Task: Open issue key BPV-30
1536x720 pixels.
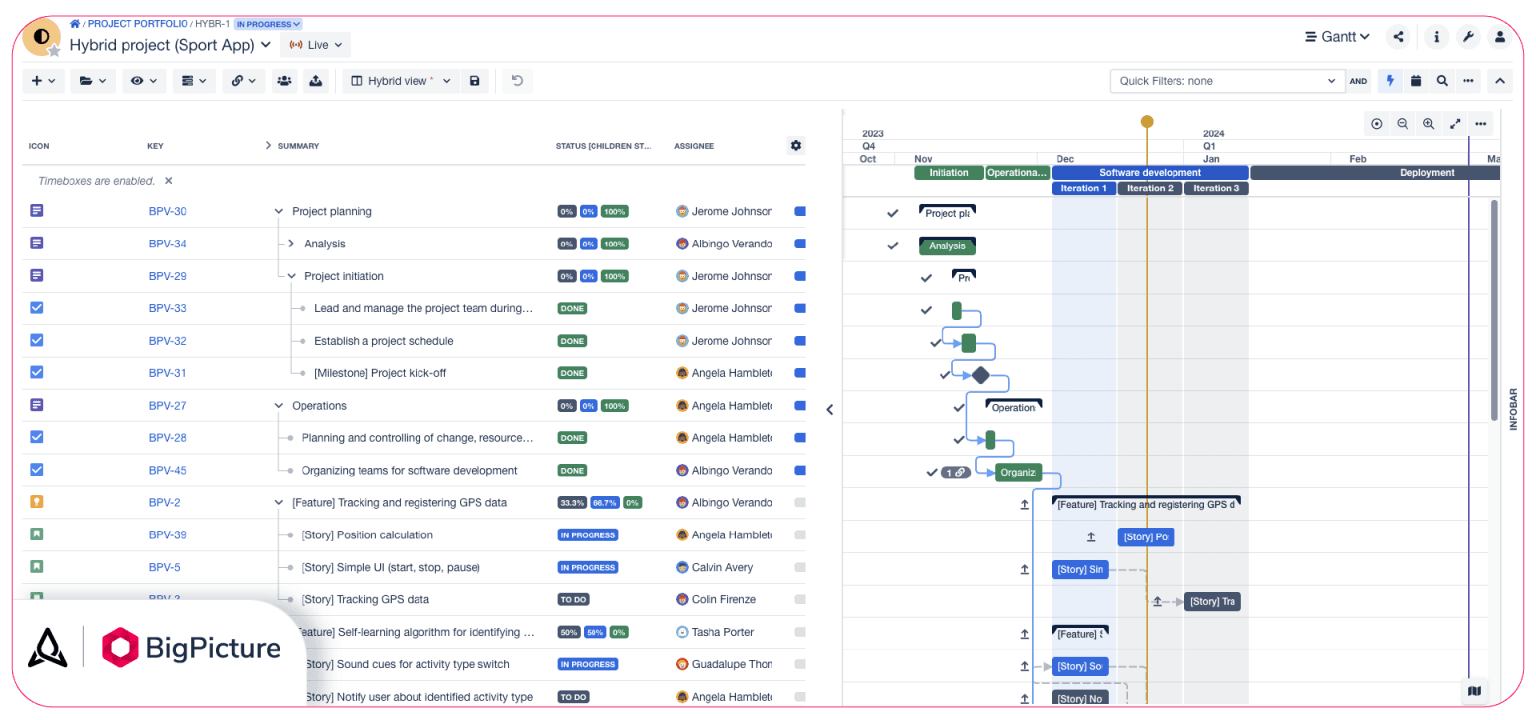Action: (167, 211)
